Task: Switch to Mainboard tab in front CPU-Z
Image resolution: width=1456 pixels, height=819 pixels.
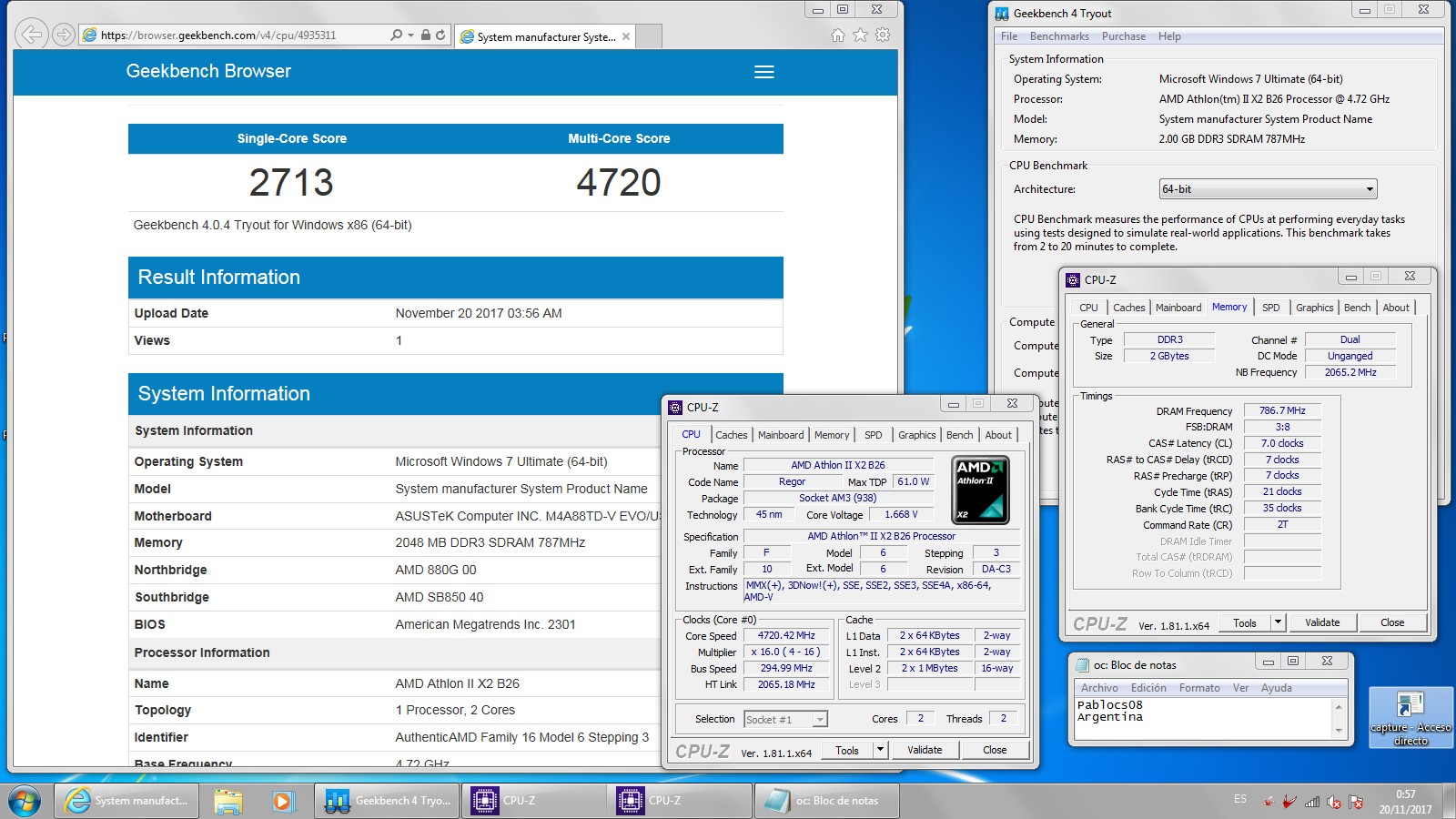Action: [x=781, y=435]
